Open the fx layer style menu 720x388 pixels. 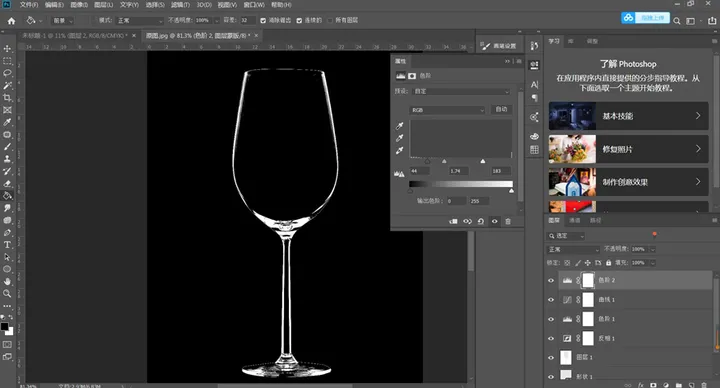click(x=641, y=385)
